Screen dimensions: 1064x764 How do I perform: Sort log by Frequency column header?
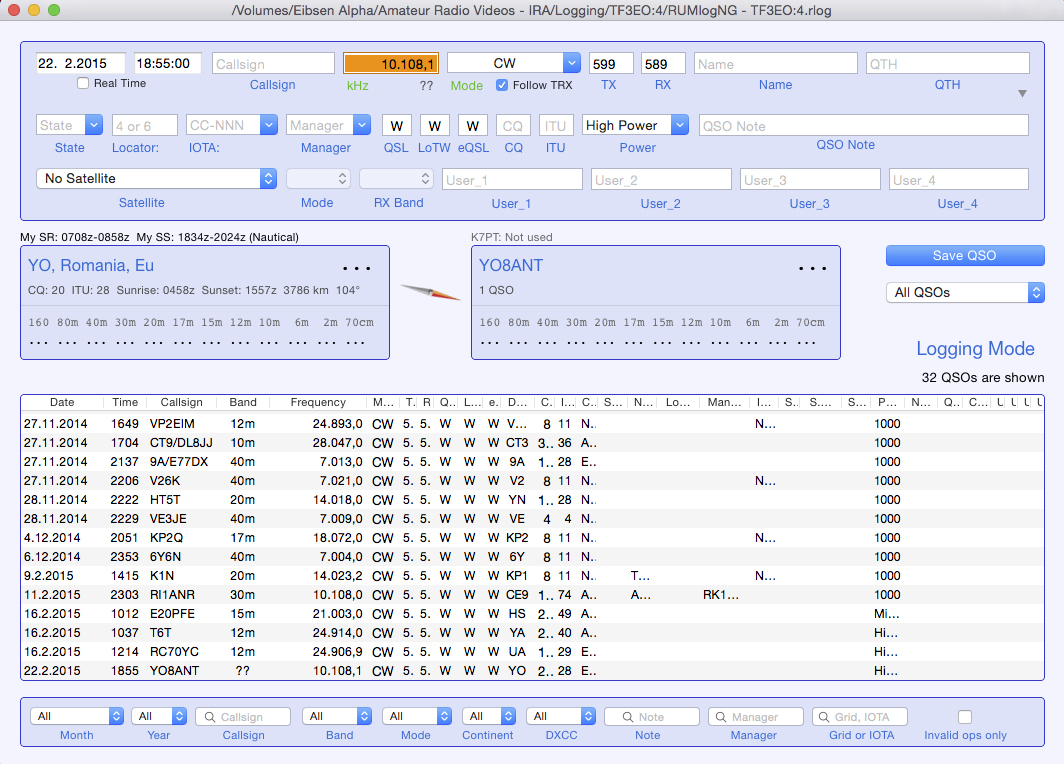318,402
